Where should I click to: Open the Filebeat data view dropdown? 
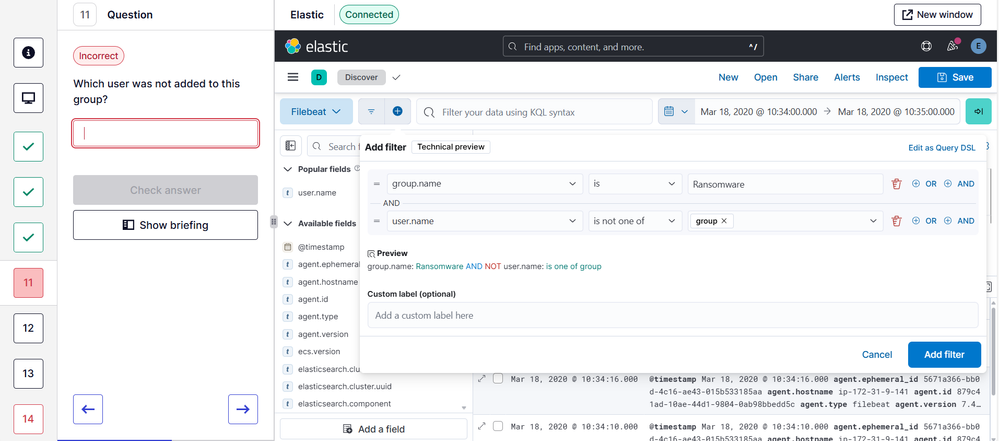pos(315,112)
